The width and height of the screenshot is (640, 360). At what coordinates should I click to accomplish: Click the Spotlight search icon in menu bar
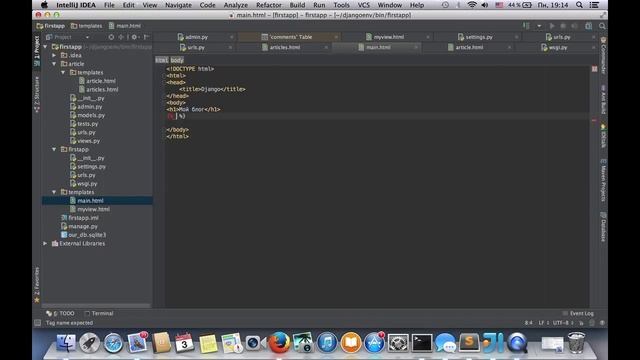pos(579,5)
